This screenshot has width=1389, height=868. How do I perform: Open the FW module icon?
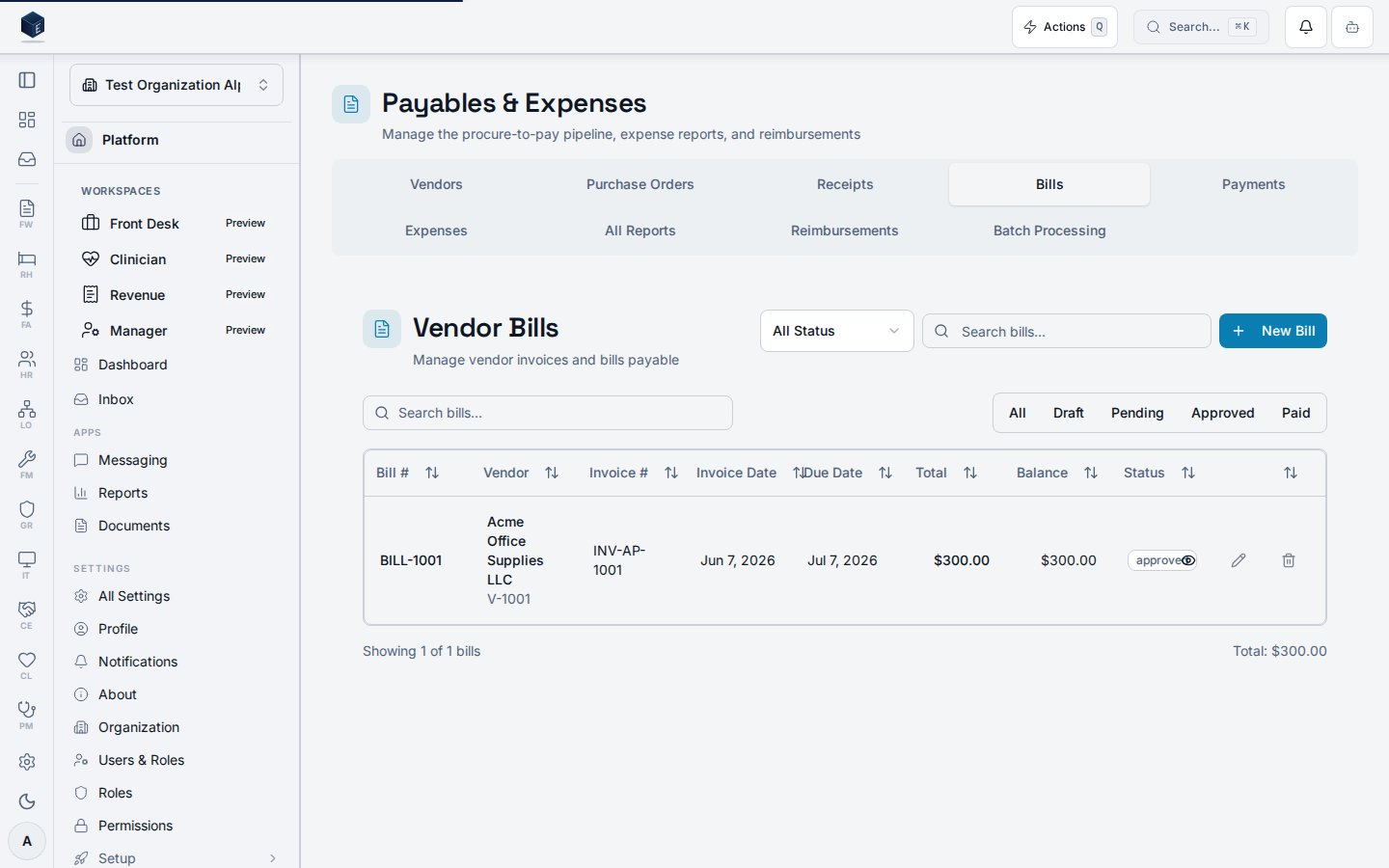coord(27,213)
